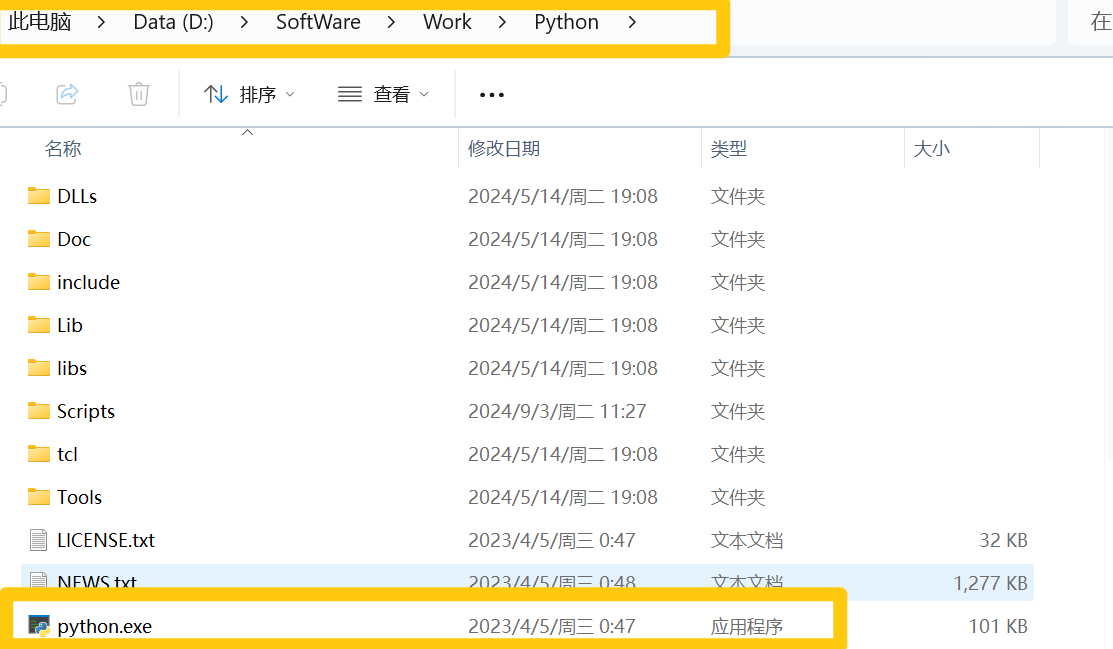This screenshot has height=649, width=1113.
Task: Expand the chevron right after Data (D:)
Action: coord(244,22)
